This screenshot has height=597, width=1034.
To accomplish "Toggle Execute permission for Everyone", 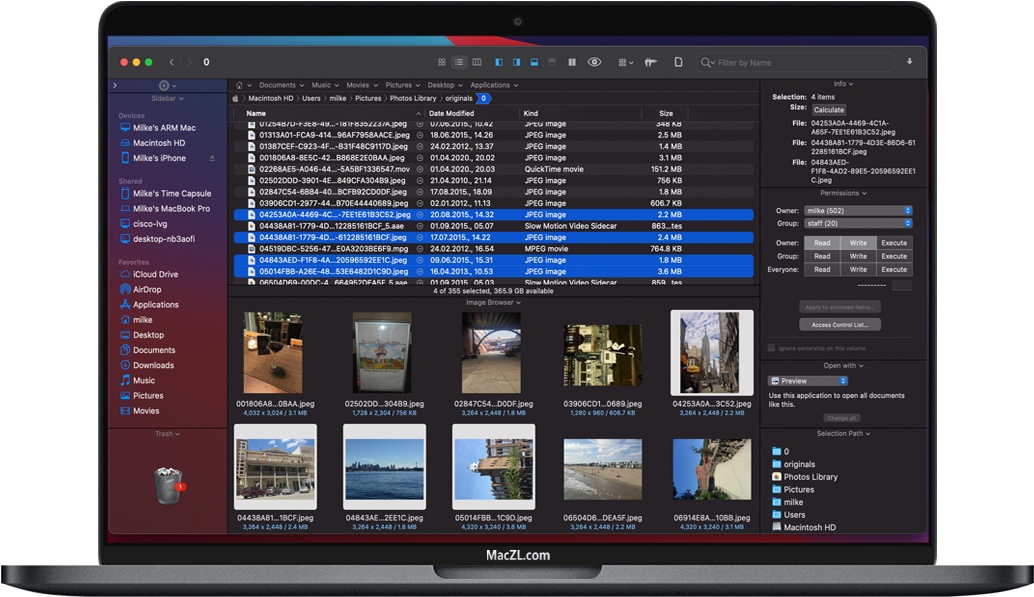I will (894, 269).
